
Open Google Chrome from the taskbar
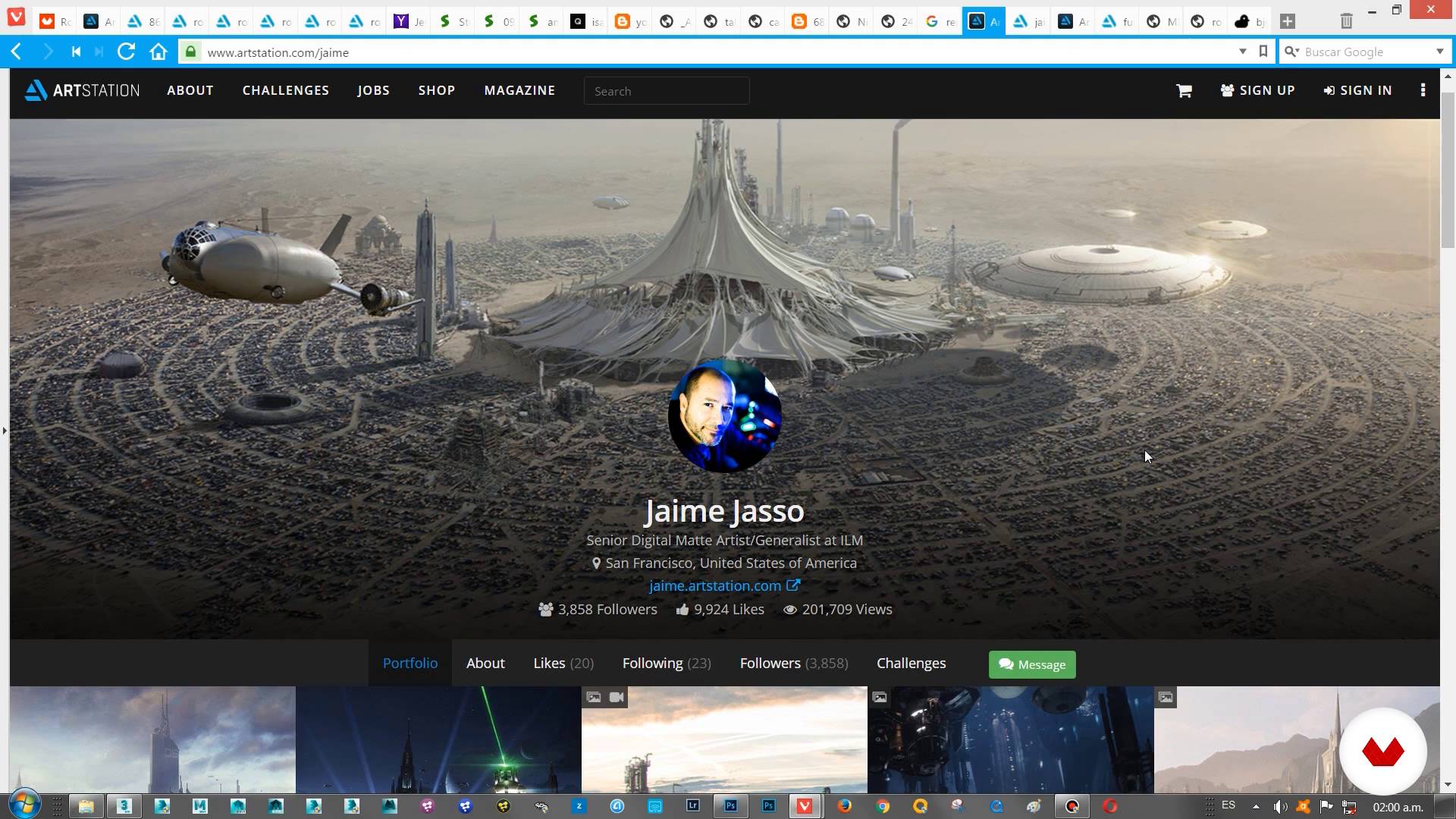coord(882,806)
